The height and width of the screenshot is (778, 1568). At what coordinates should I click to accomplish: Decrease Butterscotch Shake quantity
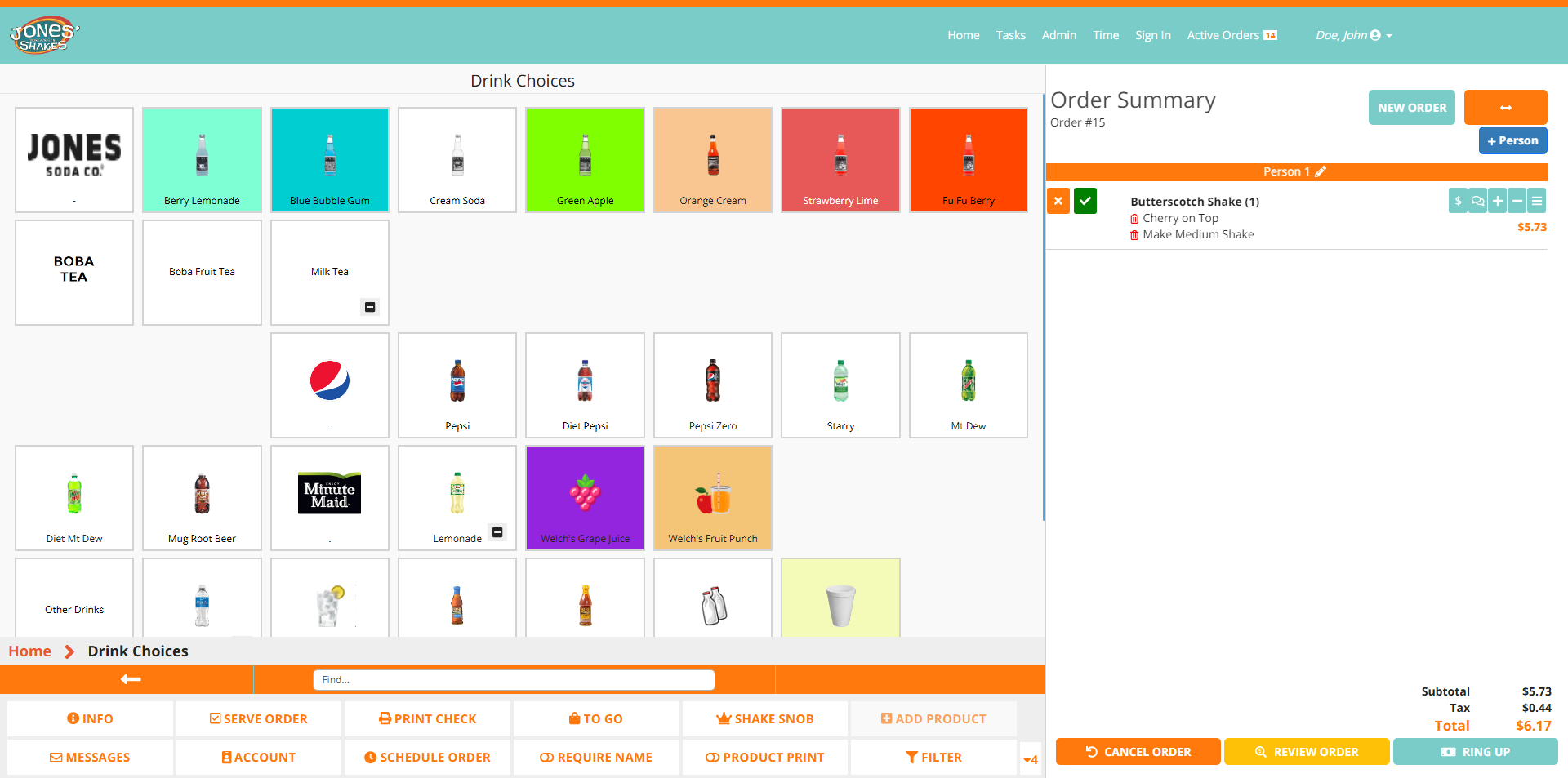click(x=1517, y=201)
